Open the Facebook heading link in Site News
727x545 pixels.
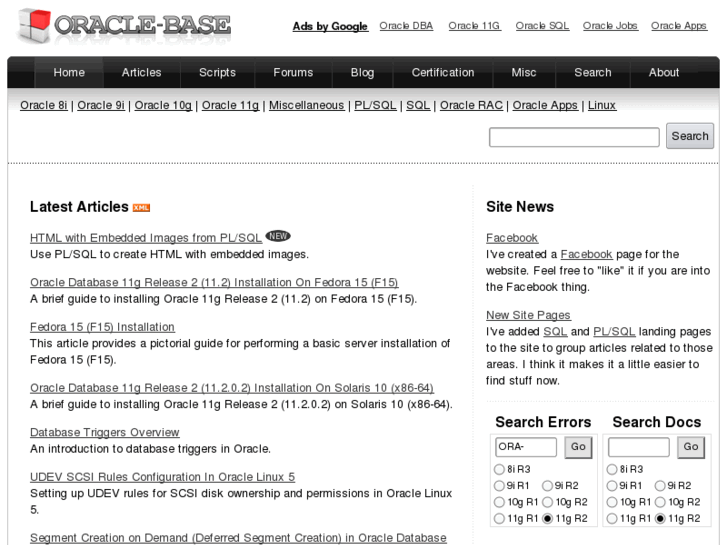[512, 237]
